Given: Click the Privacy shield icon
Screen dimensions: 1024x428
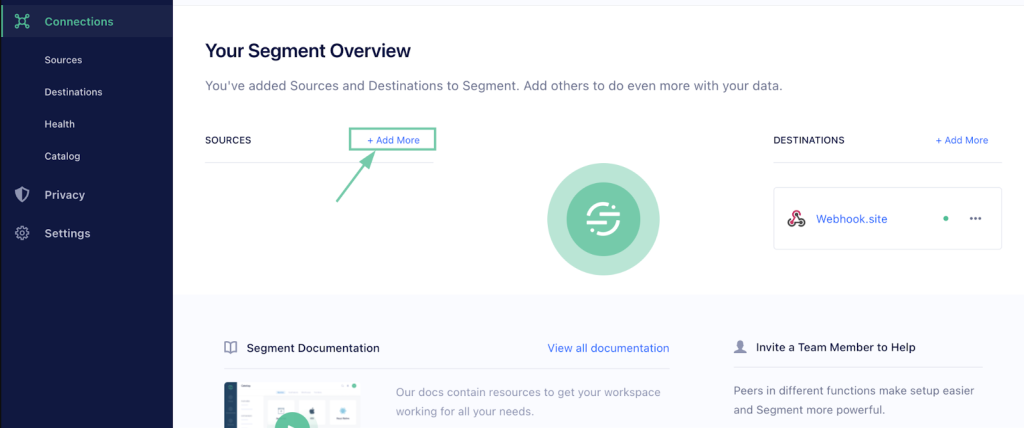Looking at the screenshot, I should [x=22, y=195].
